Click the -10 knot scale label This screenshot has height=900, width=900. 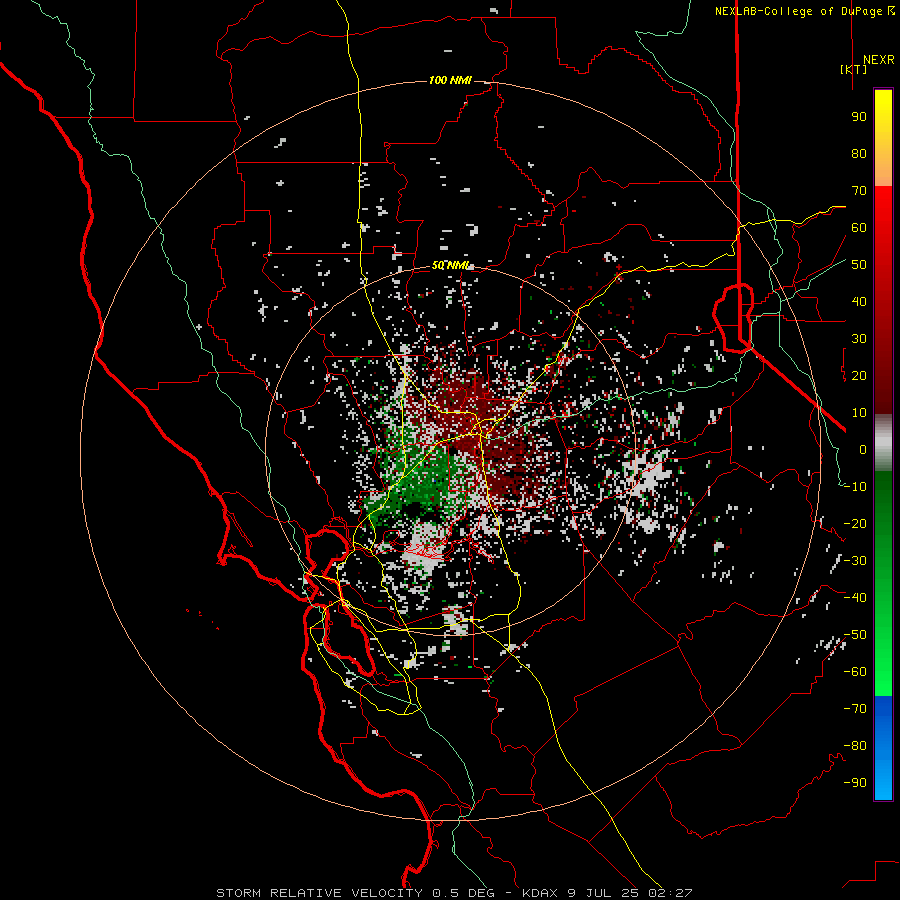[855, 487]
